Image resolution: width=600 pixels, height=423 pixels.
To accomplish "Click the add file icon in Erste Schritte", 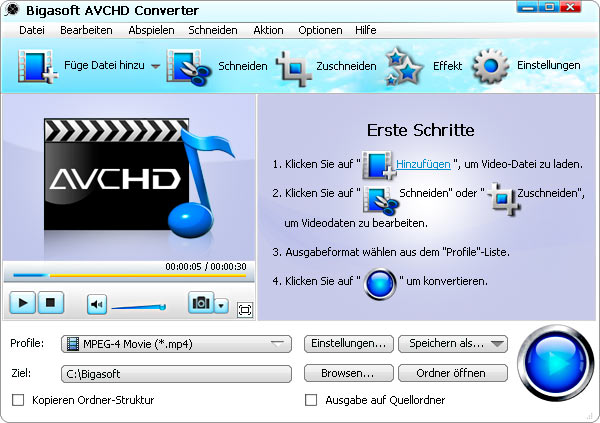I will tap(379, 165).
